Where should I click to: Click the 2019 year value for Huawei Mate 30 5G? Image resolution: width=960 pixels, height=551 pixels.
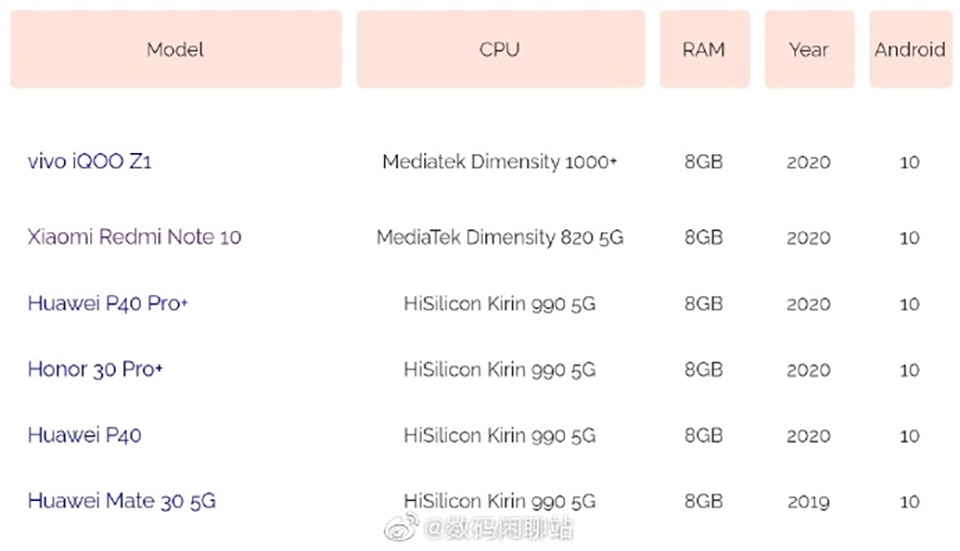[x=808, y=501]
